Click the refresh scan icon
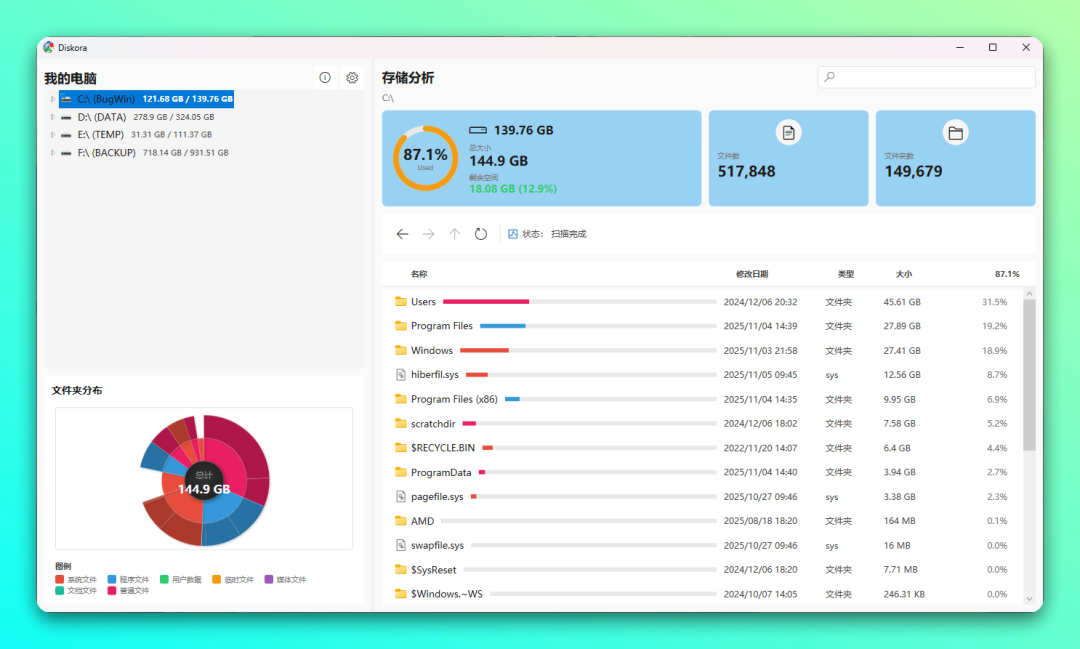The width and height of the screenshot is (1080, 649). pyautogui.click(x=481, y=234)
